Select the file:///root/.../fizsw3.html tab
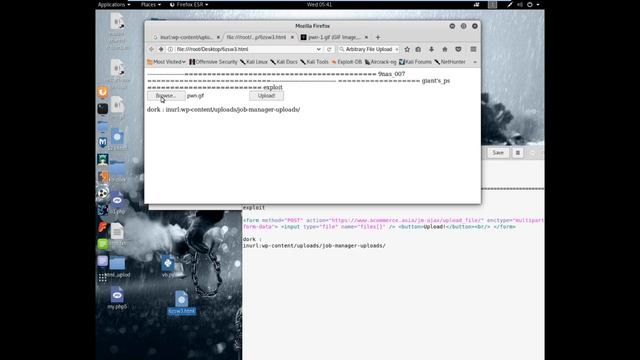Viewport: 640px width, 360px height. point(260,37)
